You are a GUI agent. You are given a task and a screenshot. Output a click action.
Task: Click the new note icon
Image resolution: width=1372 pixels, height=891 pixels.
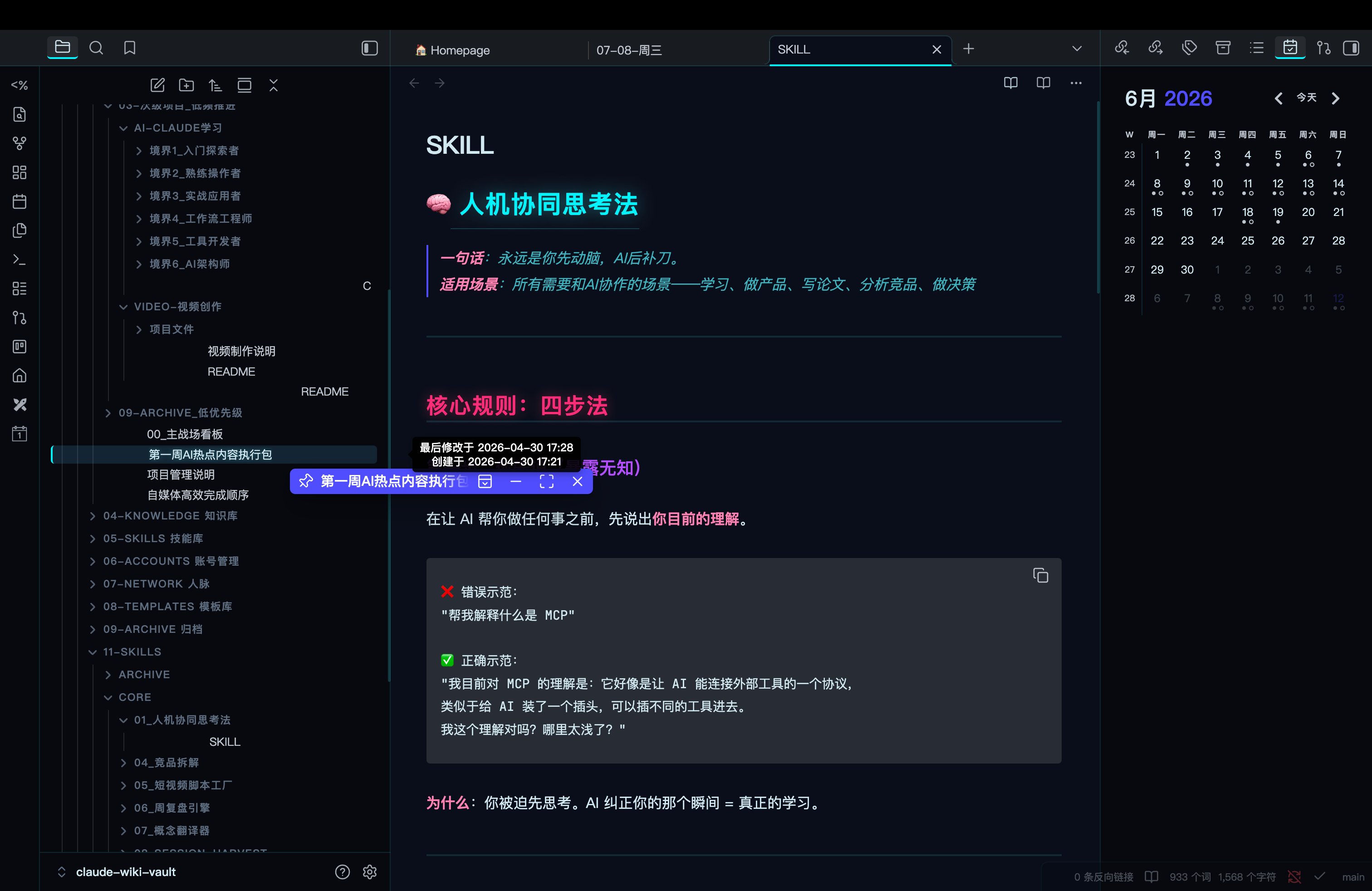point(157,85)
